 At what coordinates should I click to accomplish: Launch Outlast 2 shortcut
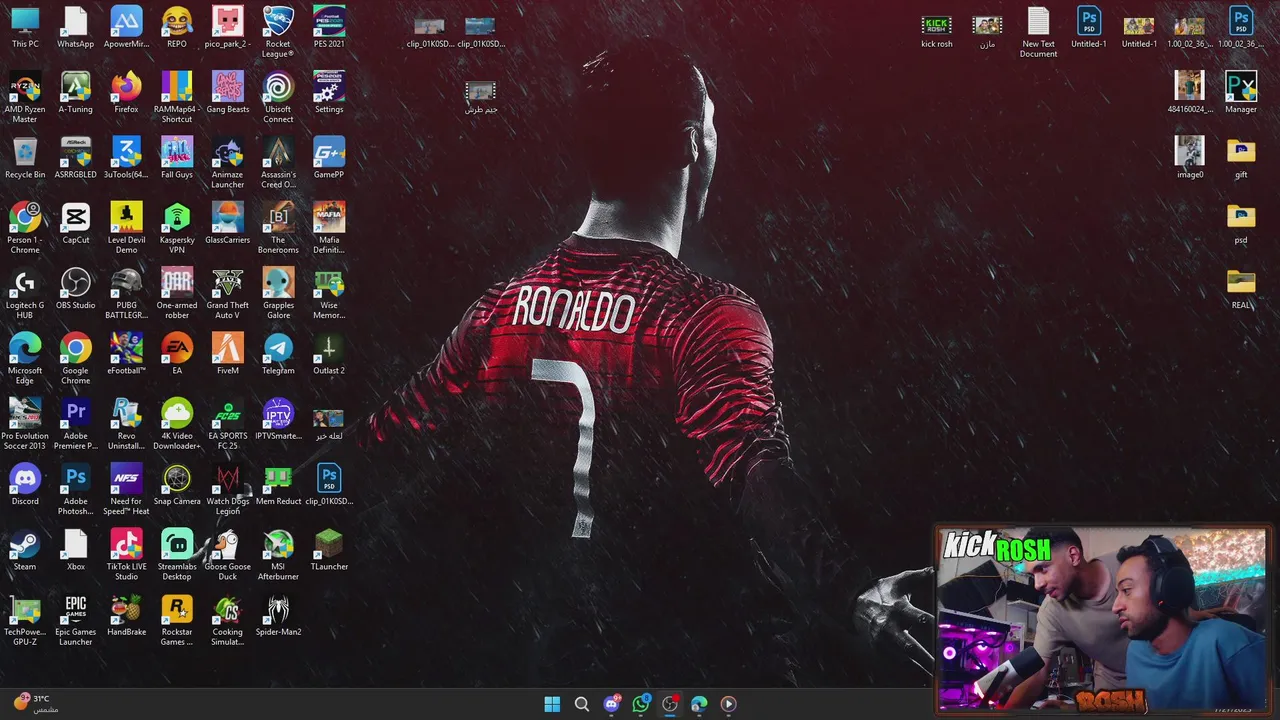click(x=329, y=354)
